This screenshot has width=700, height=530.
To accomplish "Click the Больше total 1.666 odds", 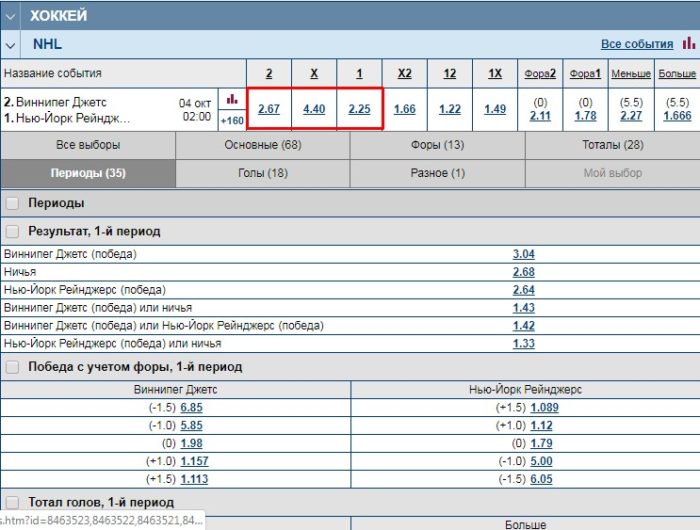I will pyautogui.click(x=677, y=116).
